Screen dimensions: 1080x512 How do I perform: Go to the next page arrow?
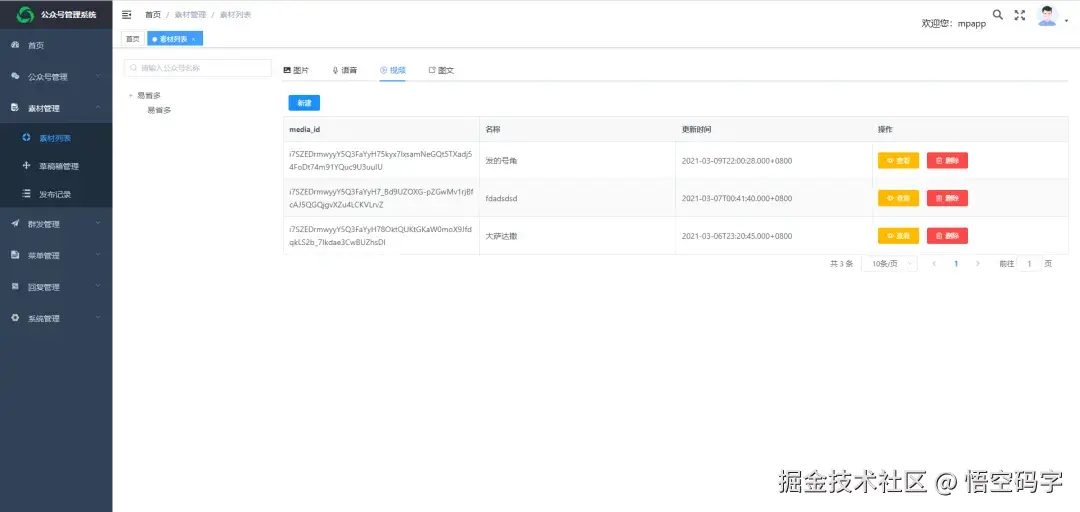pos(977,263)
